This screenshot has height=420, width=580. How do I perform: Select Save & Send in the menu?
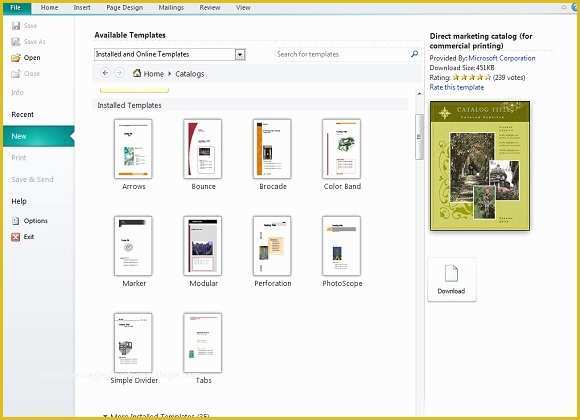pos(33,179)
